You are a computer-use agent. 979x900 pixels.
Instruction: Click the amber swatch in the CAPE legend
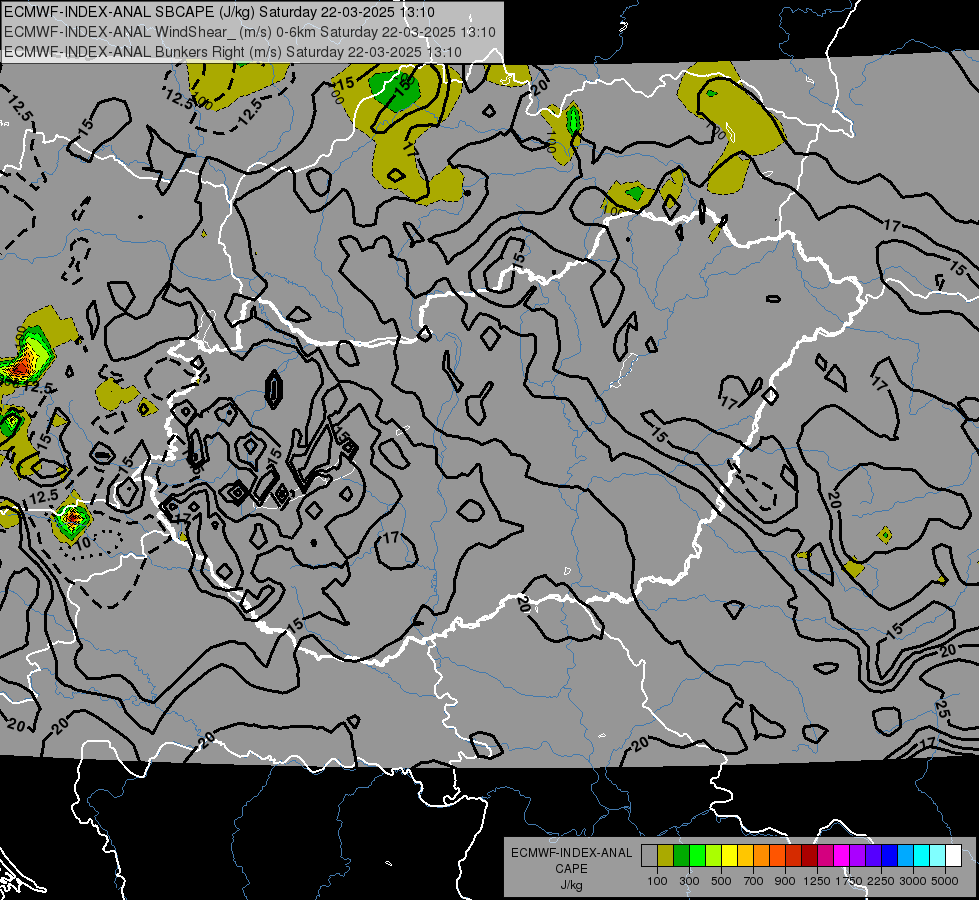745,856
